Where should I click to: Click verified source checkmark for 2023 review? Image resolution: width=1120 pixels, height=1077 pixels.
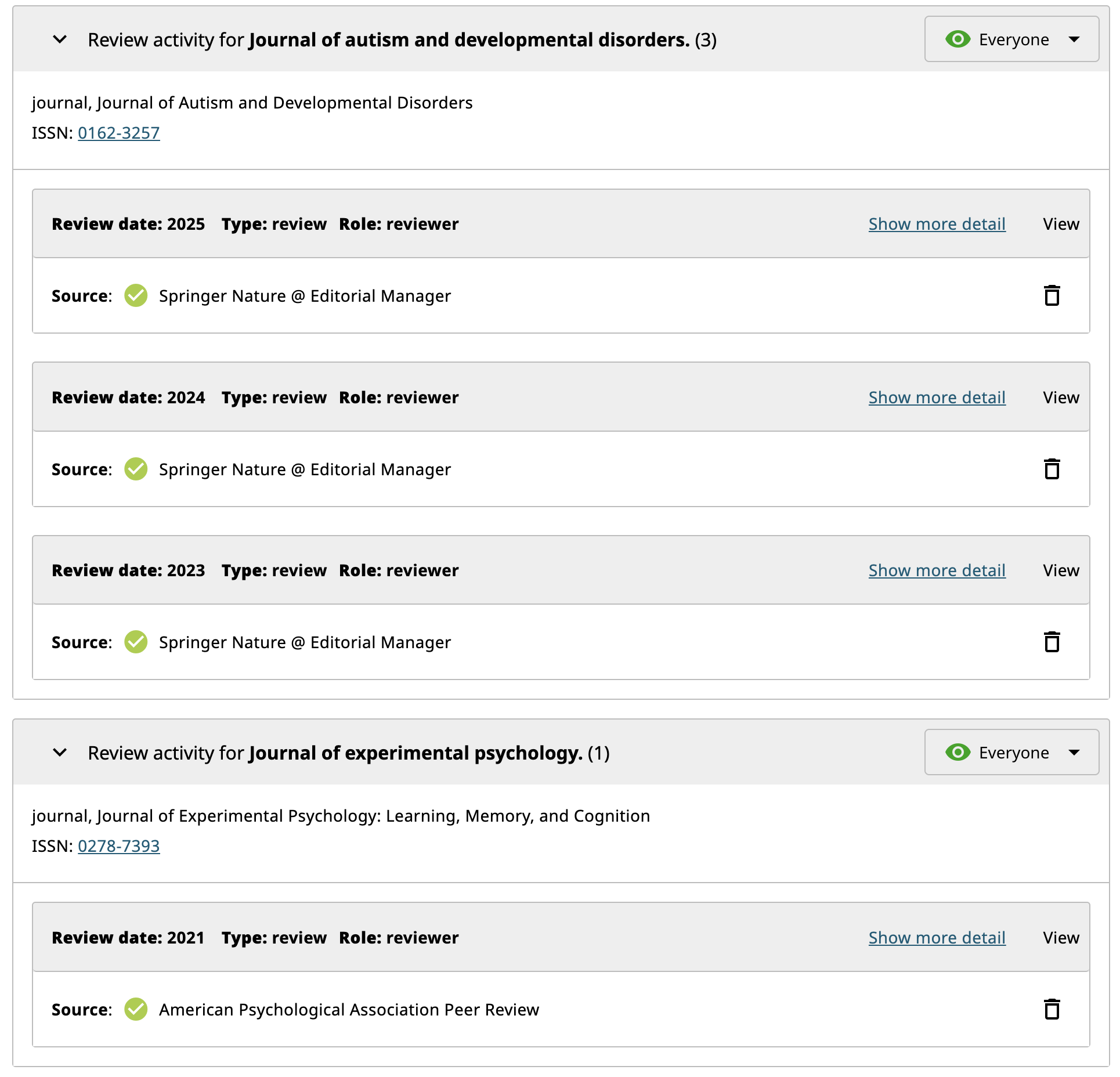point(136,642)
